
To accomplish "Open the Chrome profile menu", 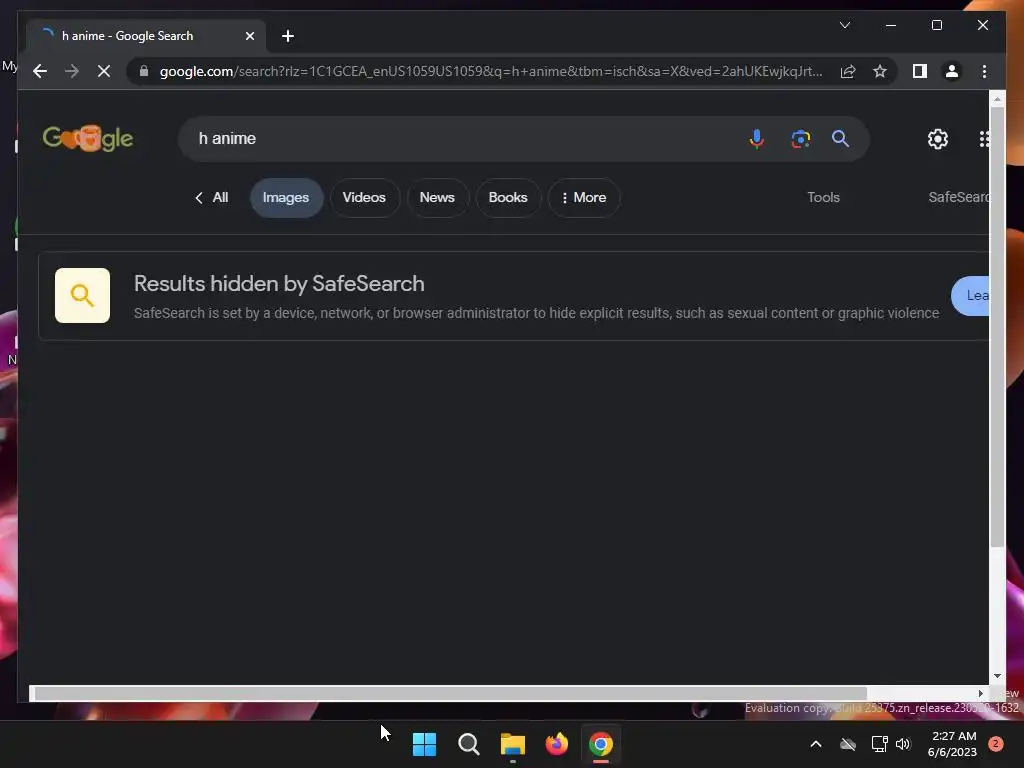I will click(952, 71).
